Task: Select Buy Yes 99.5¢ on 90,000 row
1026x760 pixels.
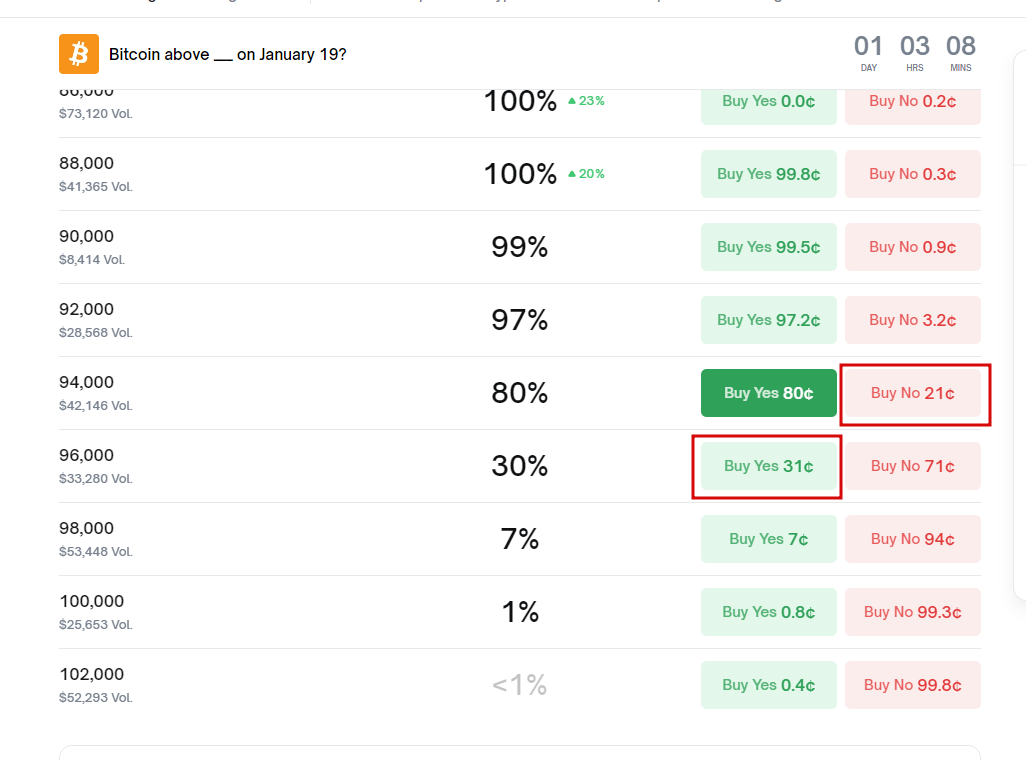Action: tap(768, 247)
